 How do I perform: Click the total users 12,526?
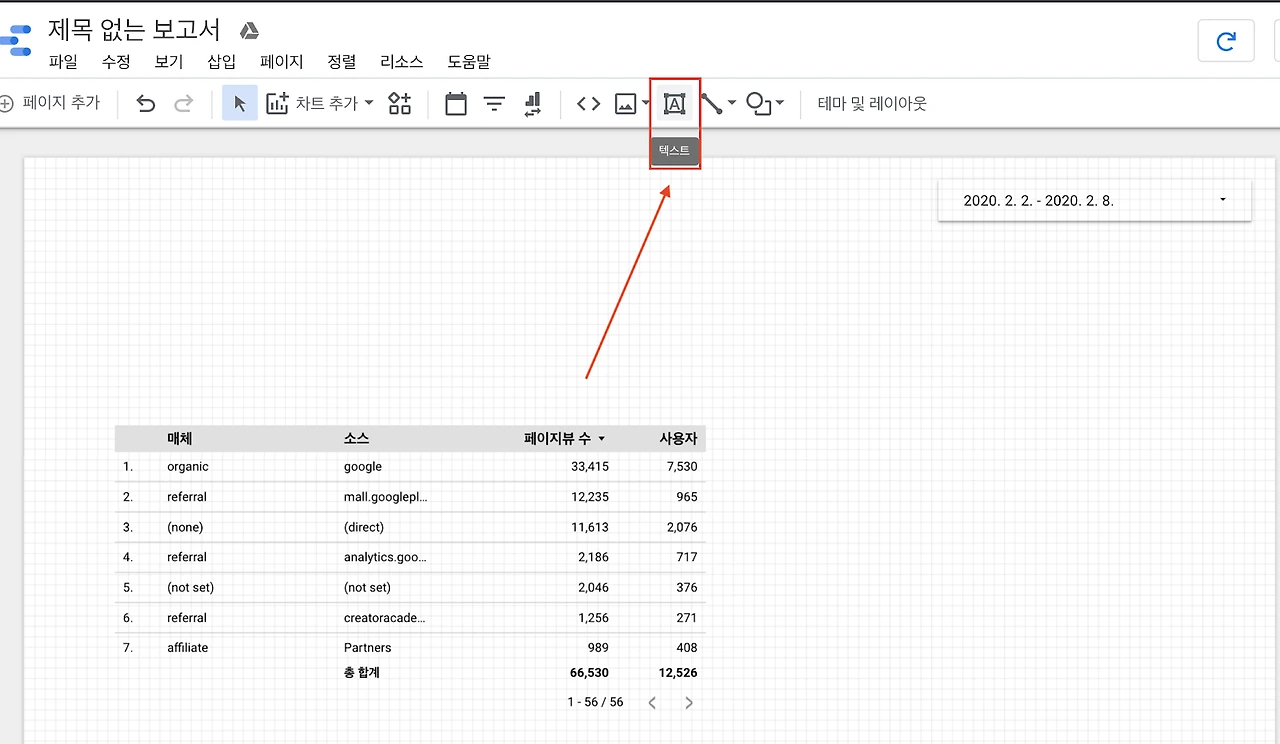coord(678,673)
